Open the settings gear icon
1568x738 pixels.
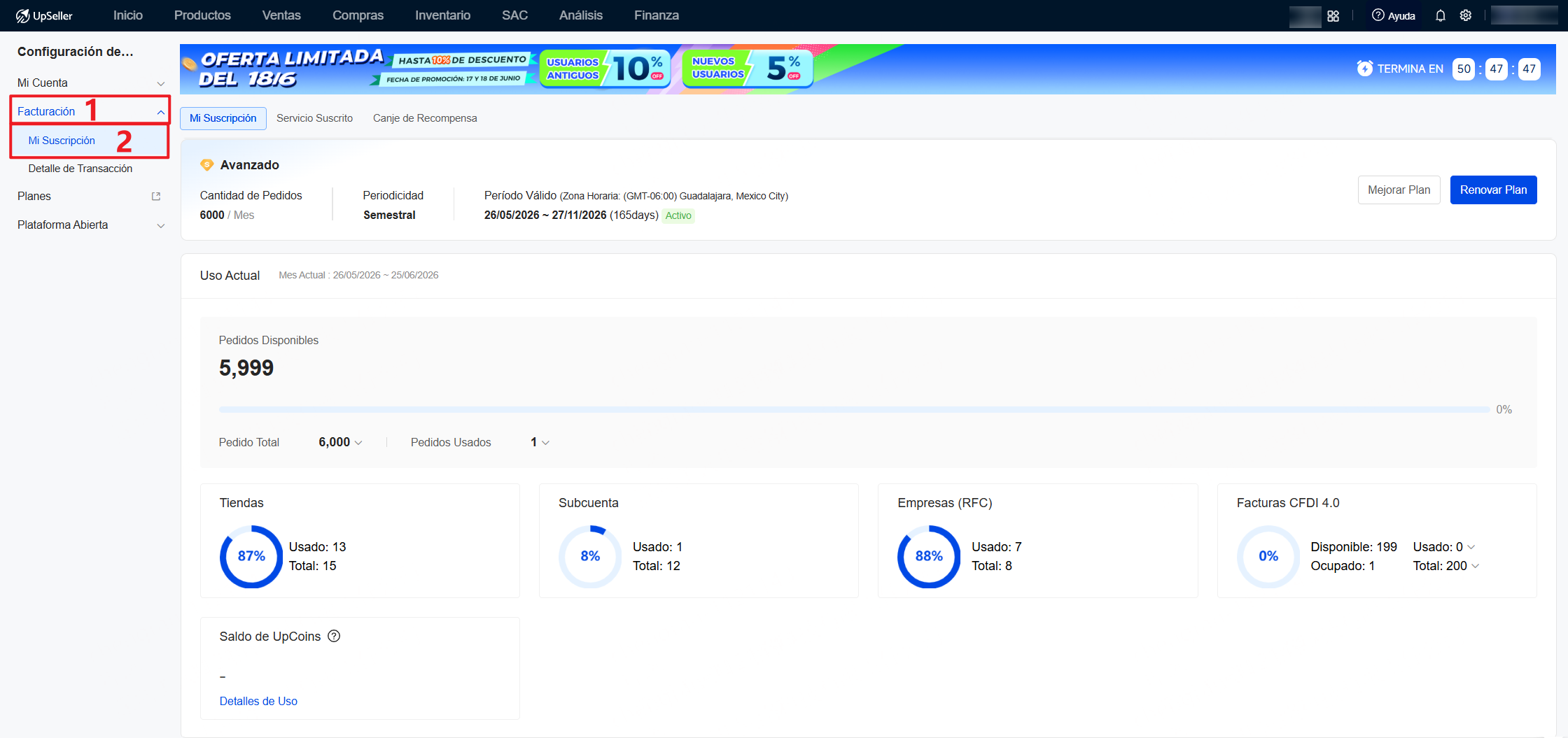tap(1466, 15)
